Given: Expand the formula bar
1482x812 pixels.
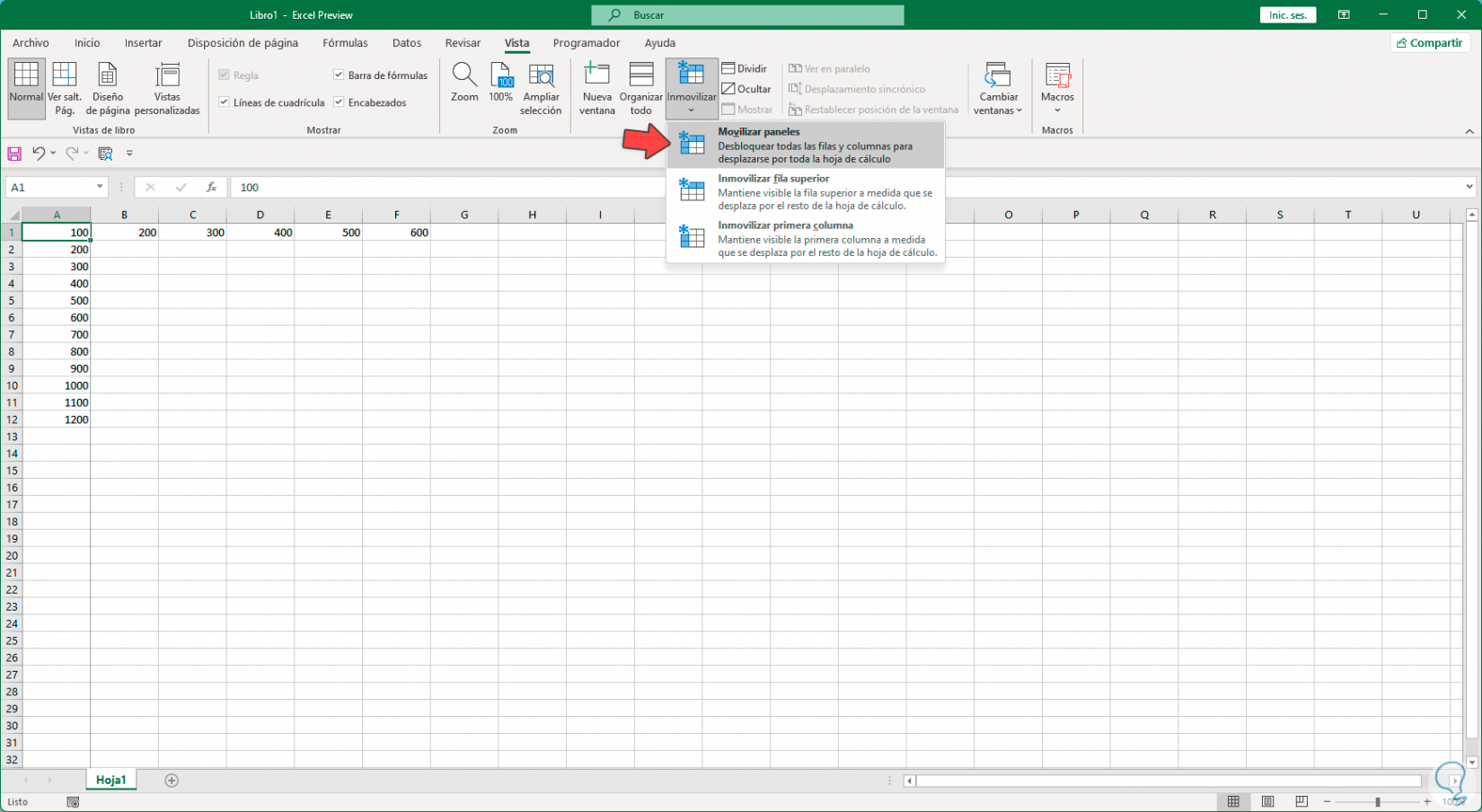Looking at the screenshot, I should (x=1469, y=187).
